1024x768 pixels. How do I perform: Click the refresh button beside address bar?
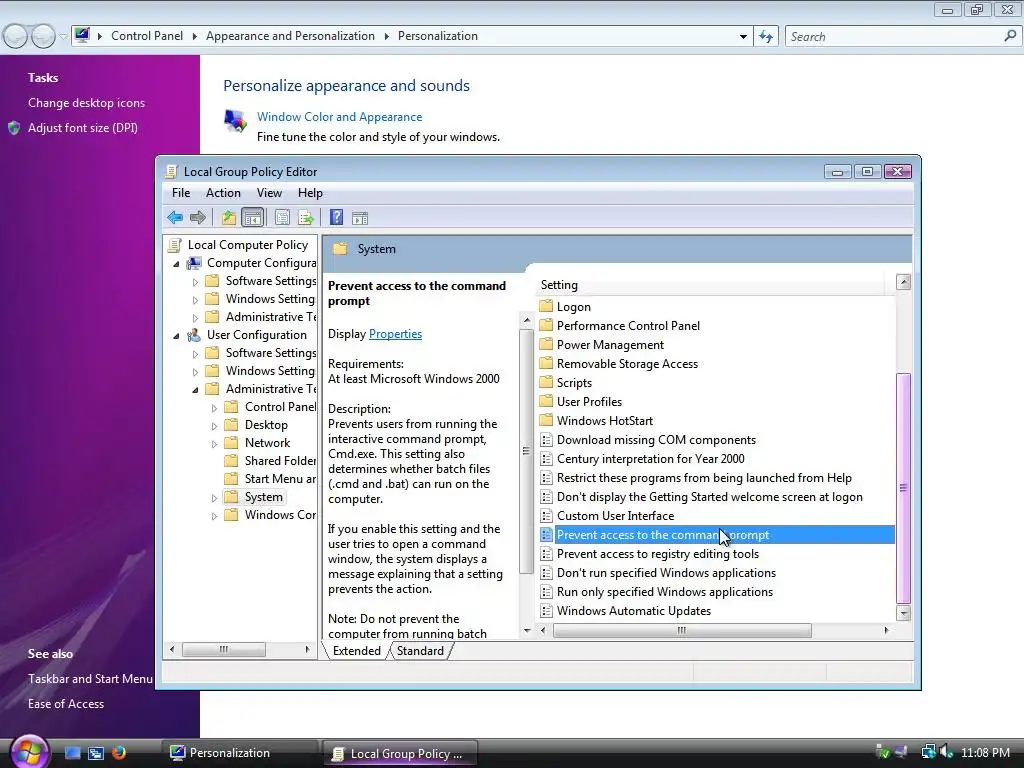pos(766,37)
